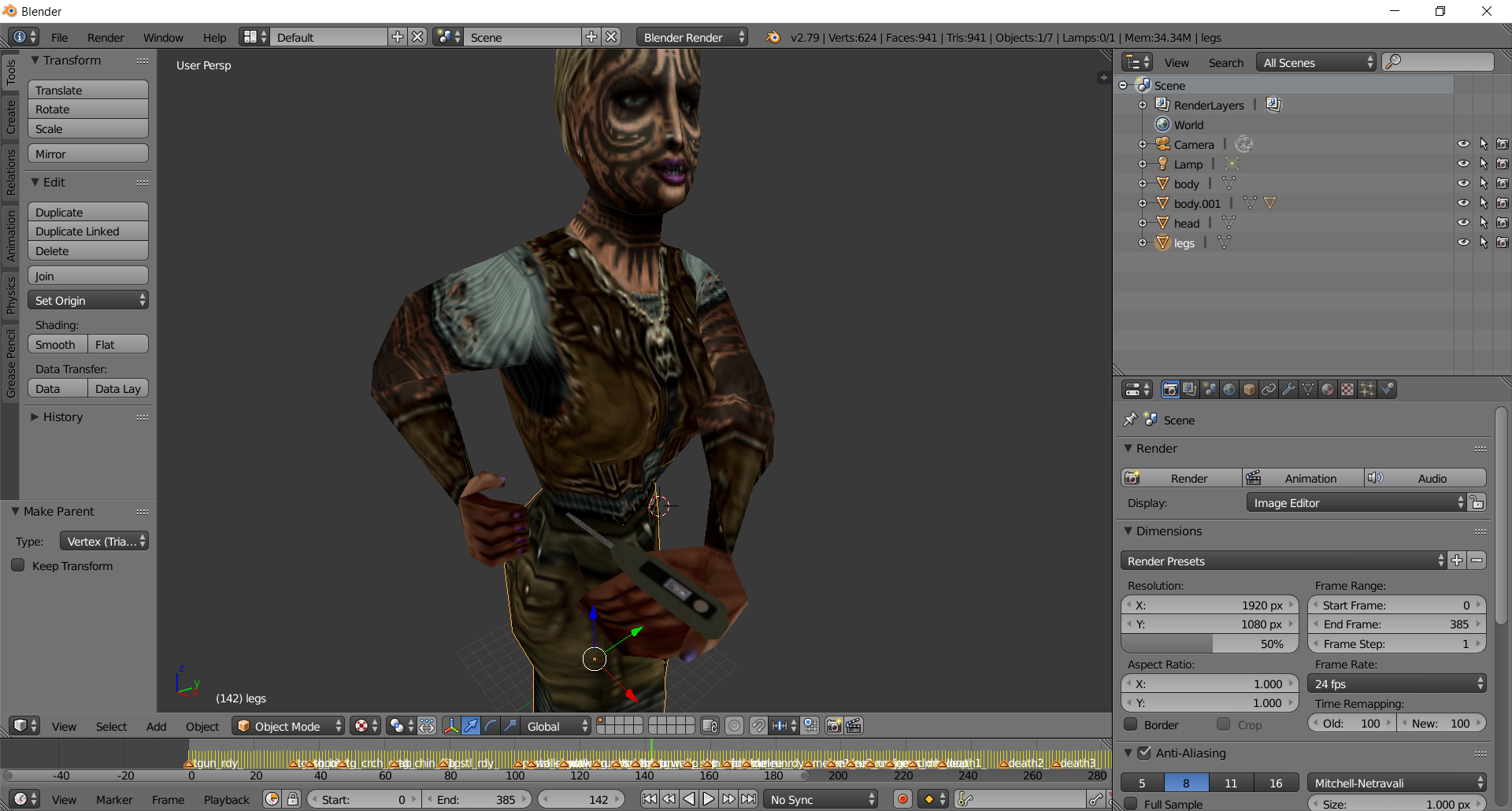Toggle visibility of body object
1512x811 pixels.
1463,183
